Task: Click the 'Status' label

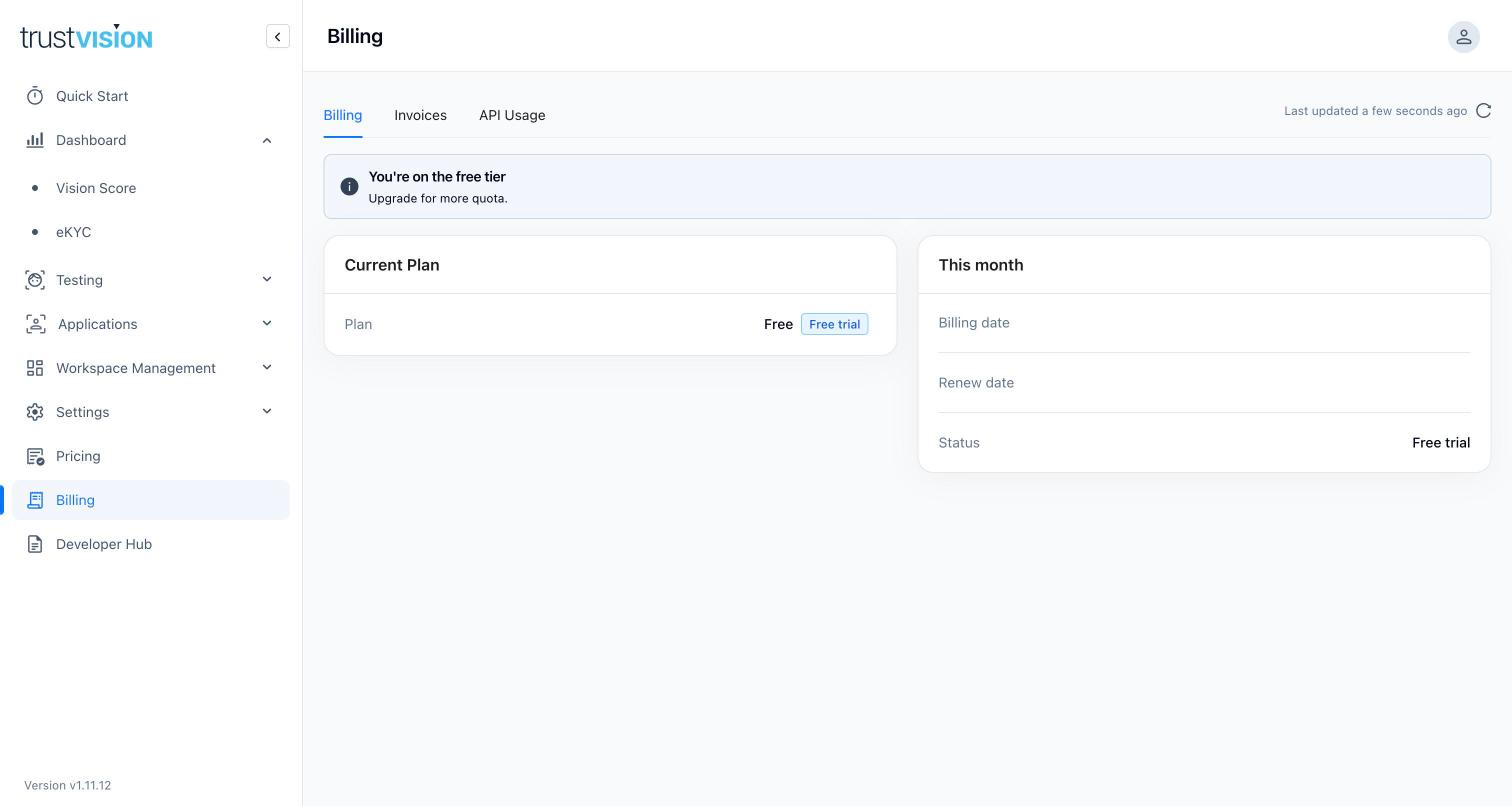Action: (959, 443)
